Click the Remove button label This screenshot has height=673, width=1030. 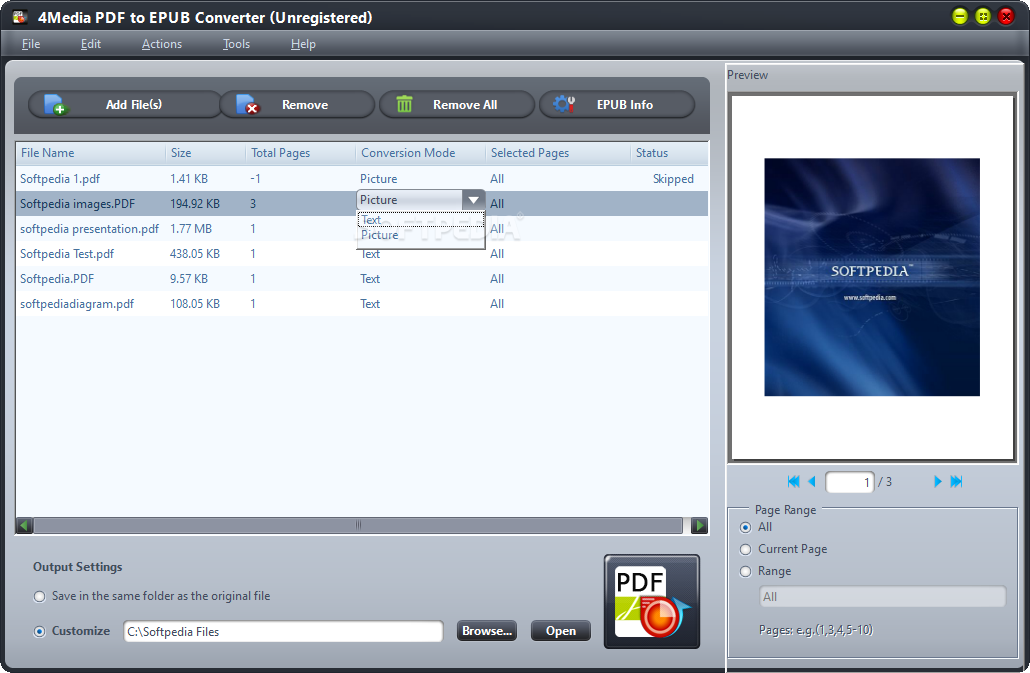pyautogui.click(x=305, y=104)
